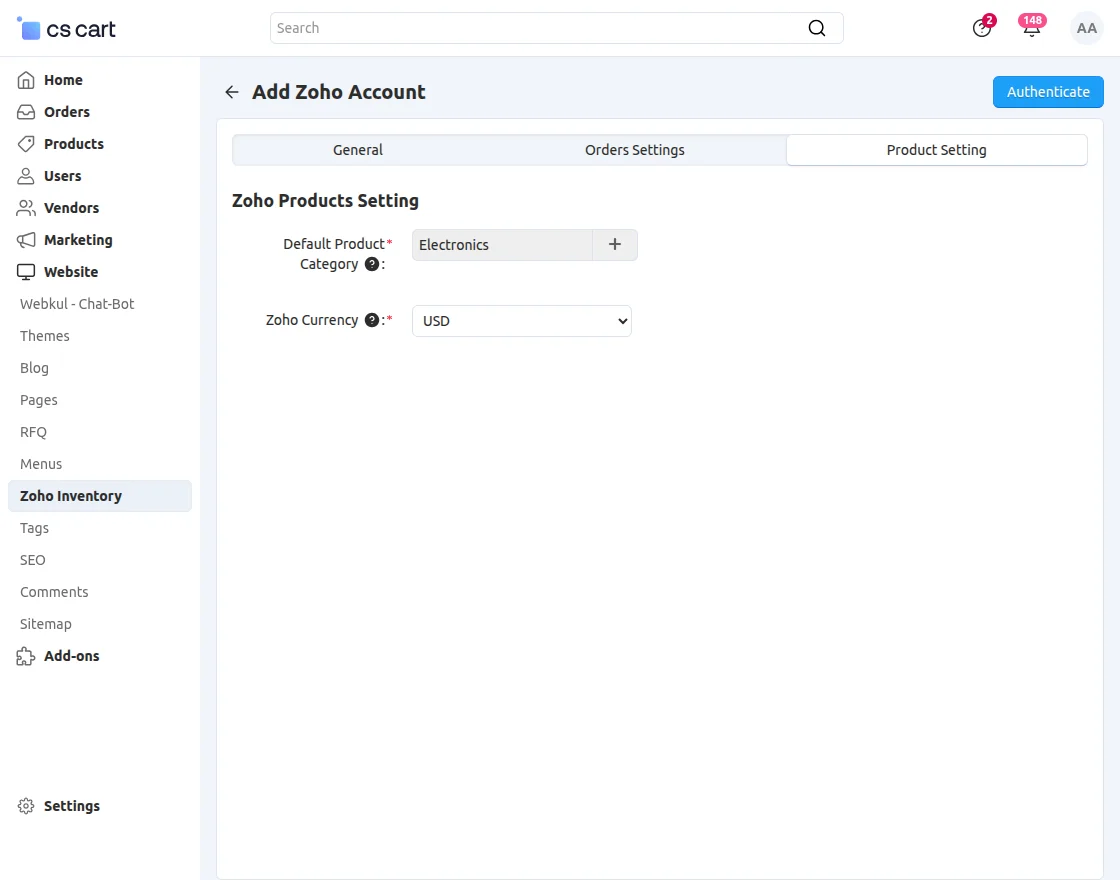Open Settings at bottom of sidebar
1120x880 pixels.
click(71, 806)
